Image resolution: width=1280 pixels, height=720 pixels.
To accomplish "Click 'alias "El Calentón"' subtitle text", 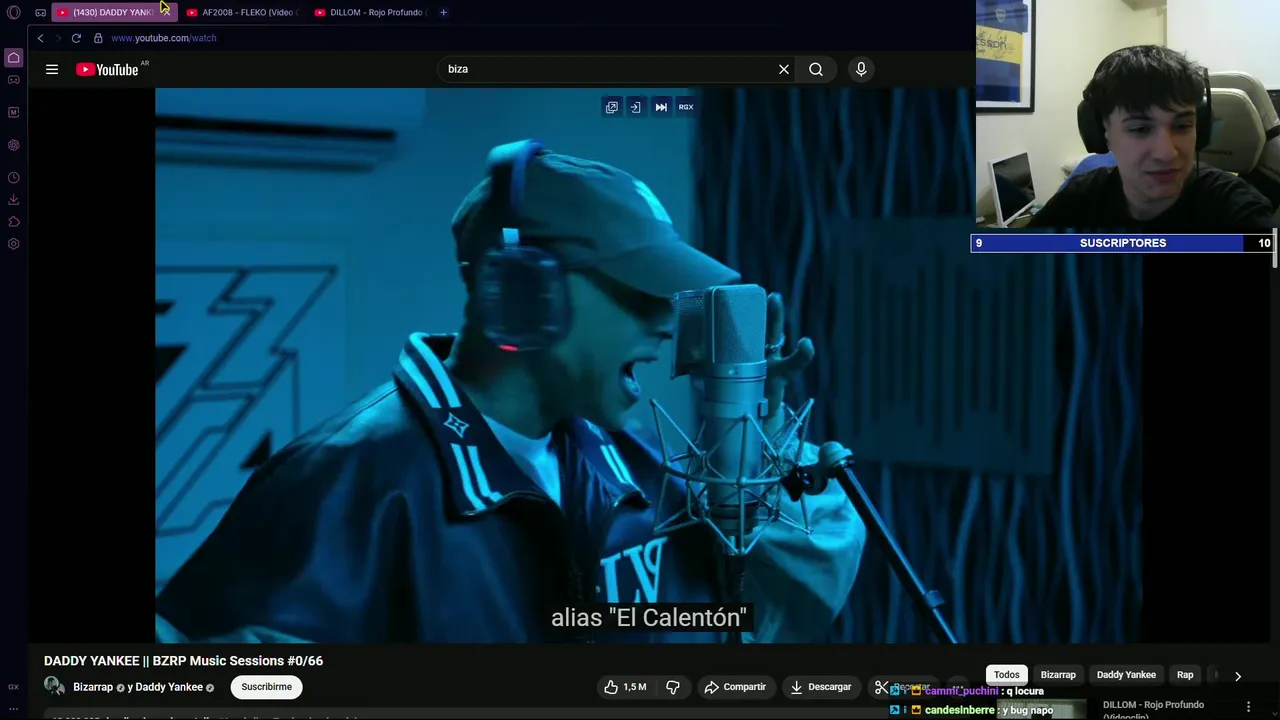I will pyautogui.click(x=648, y=617).
